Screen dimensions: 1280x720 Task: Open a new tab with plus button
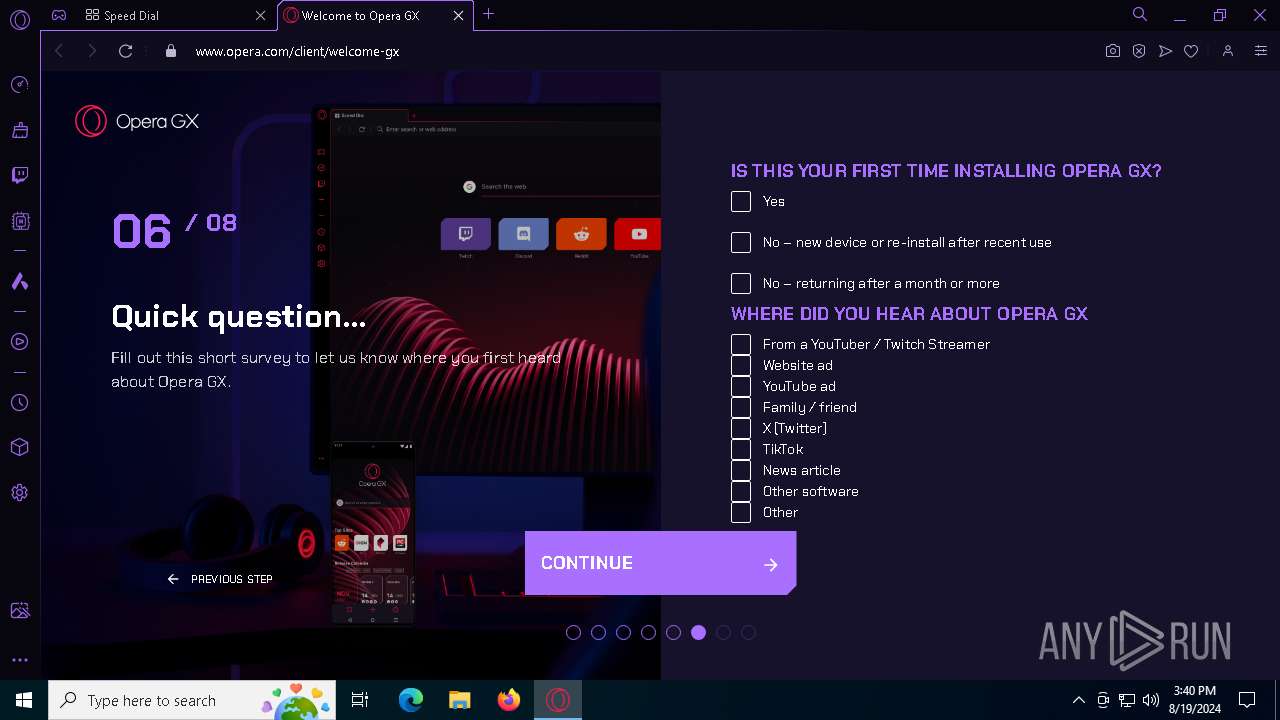tap(488, 14)
